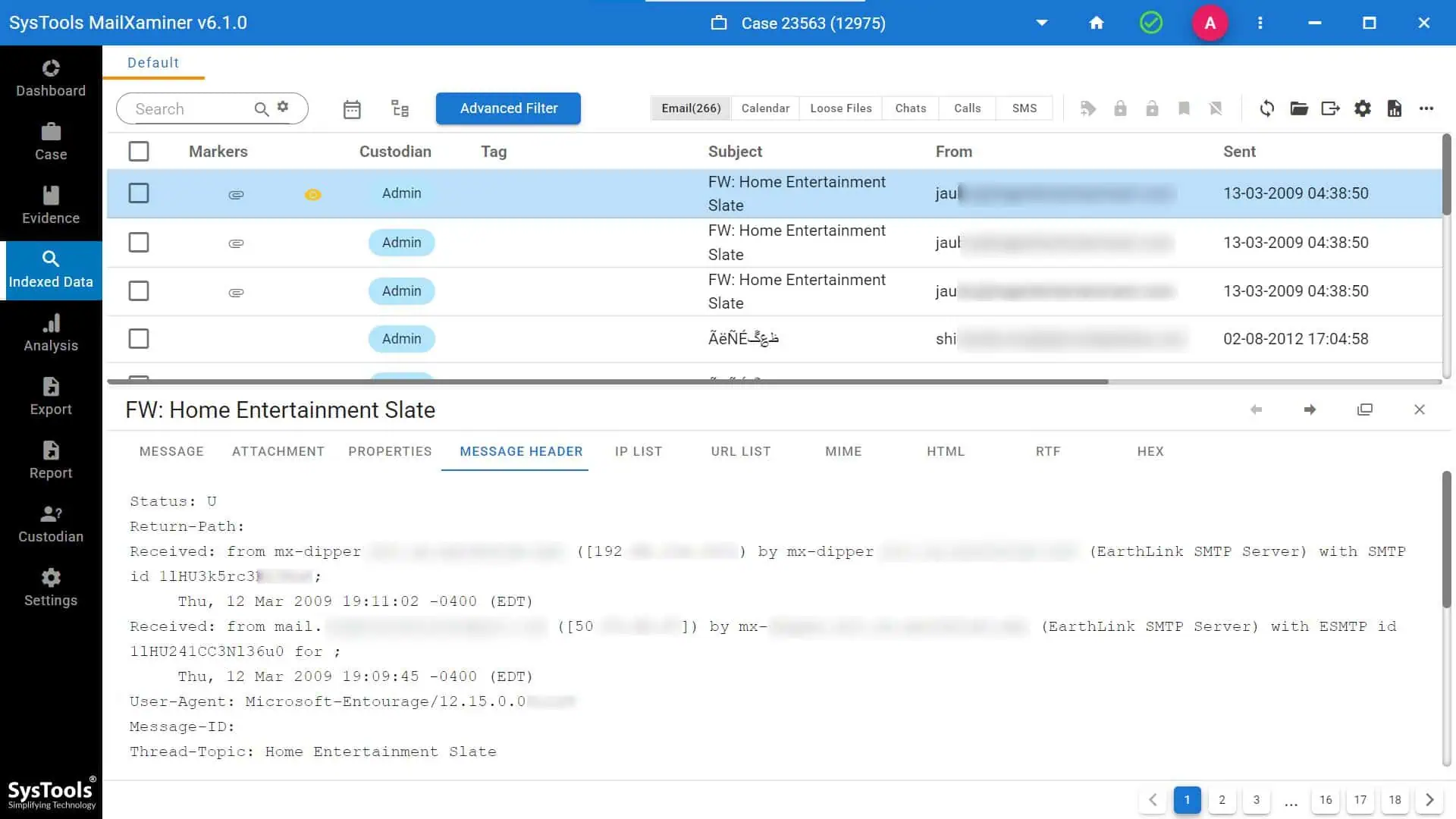Click the bookmark icon in toolbar

coord(1184,108)
